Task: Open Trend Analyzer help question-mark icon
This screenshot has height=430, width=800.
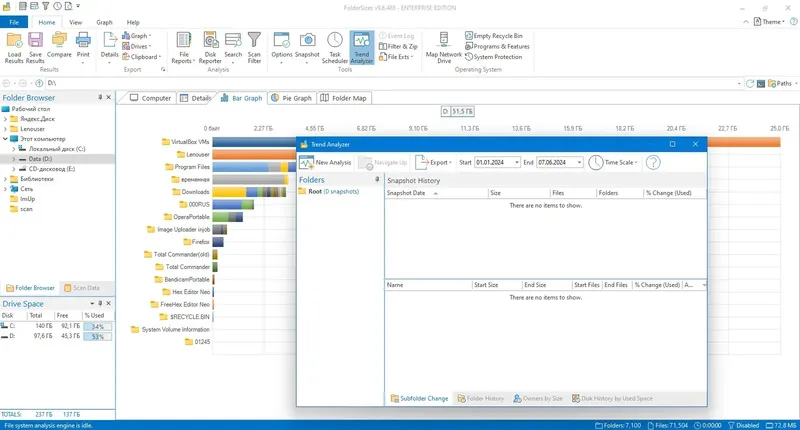Action: coord(653,162)
